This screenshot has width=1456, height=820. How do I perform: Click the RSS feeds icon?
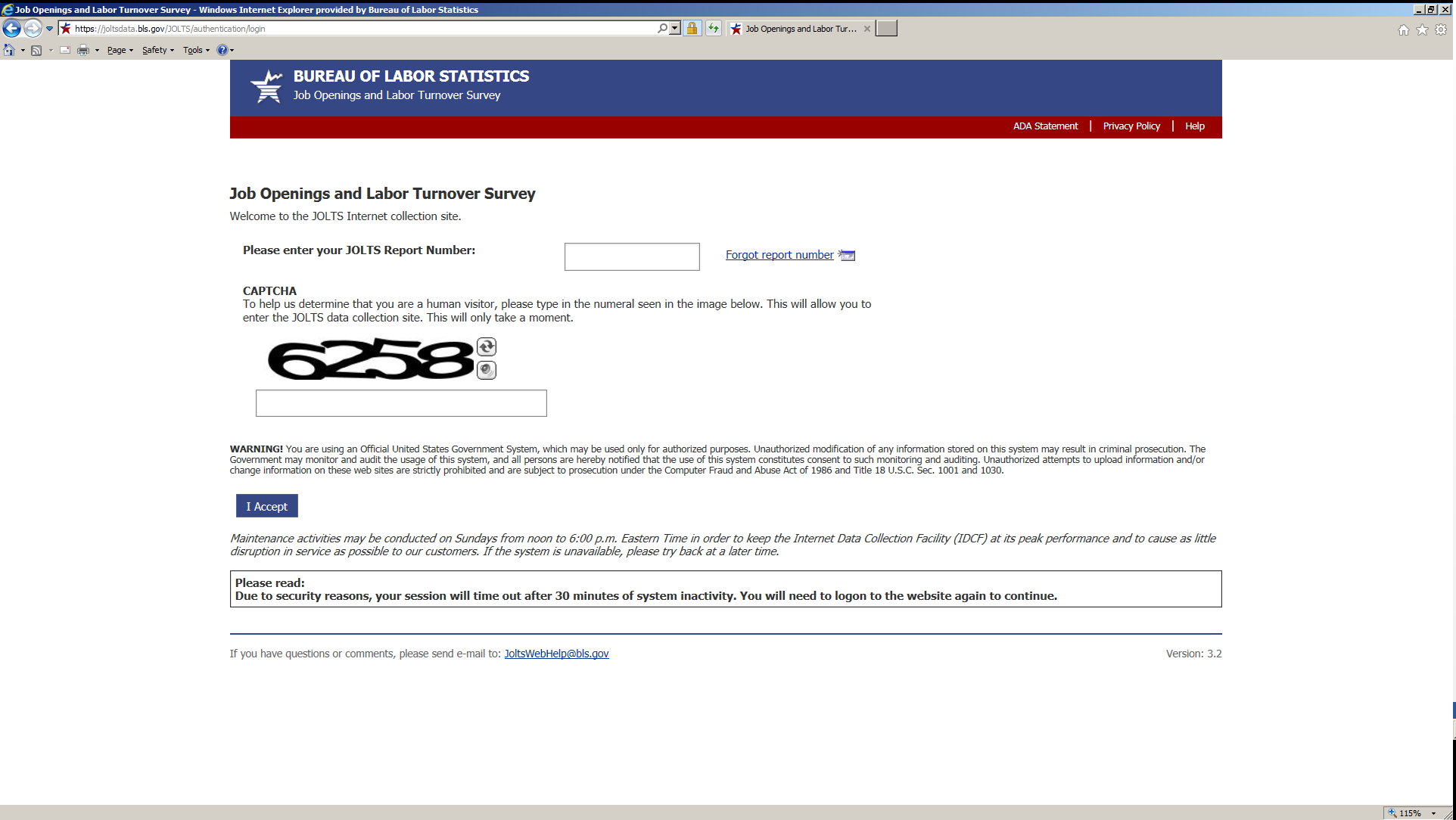coord(36,50)
